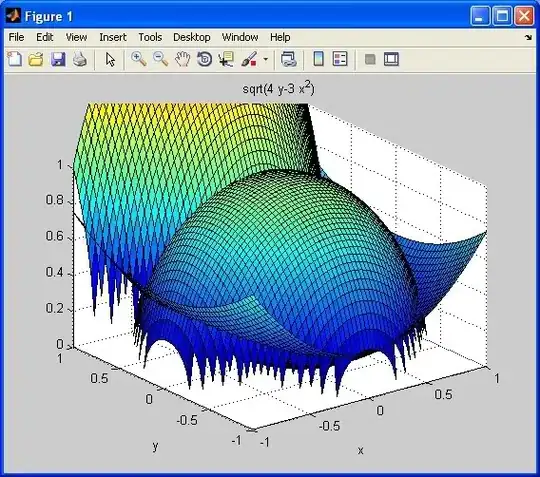Activate the Zoom Out magnifier tool
540x477 pixels.
[x=160, y=59]
